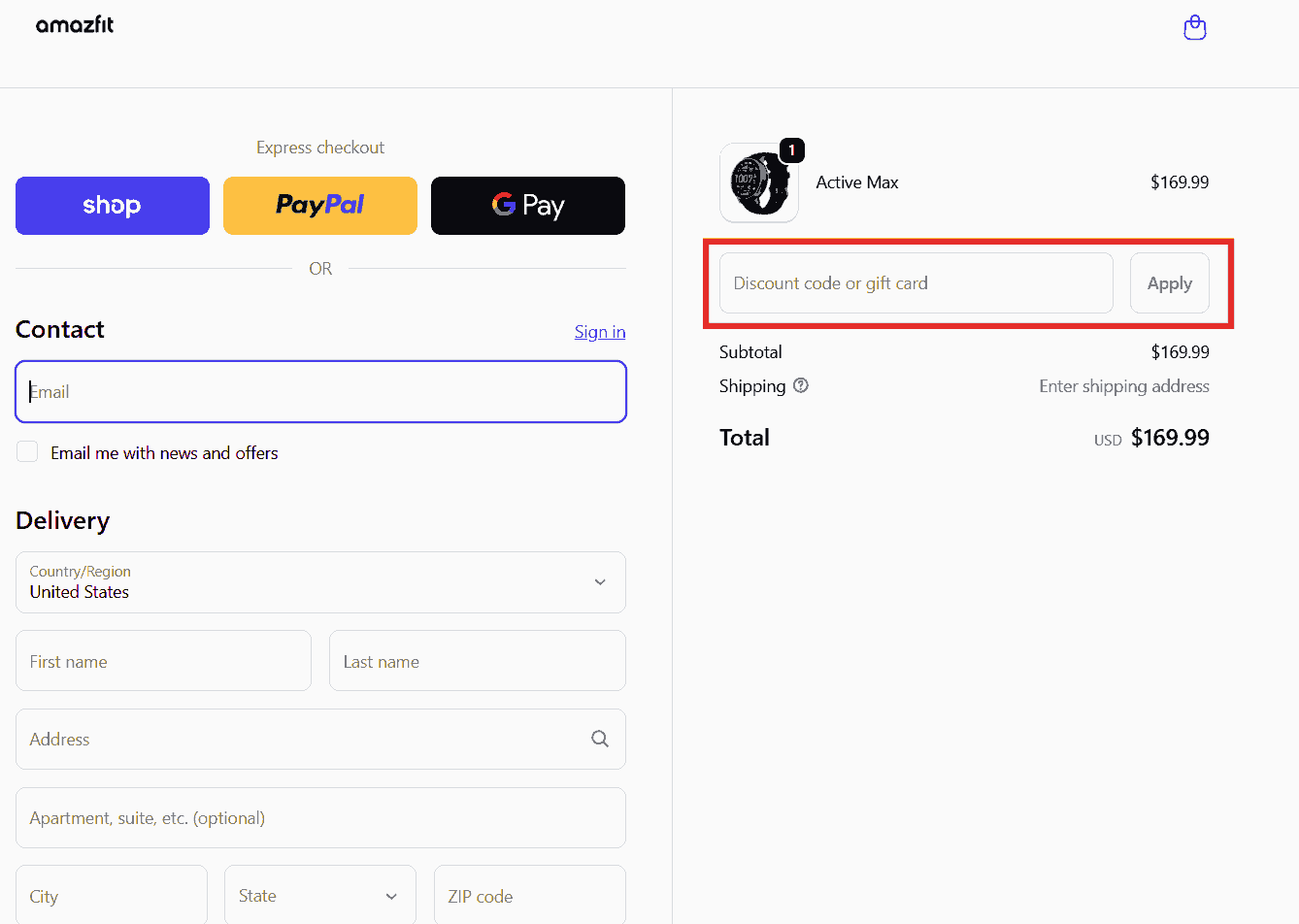Click the address search magnifier icon
This screenshot has width=1299, height=924.
[x=600, y=739]
